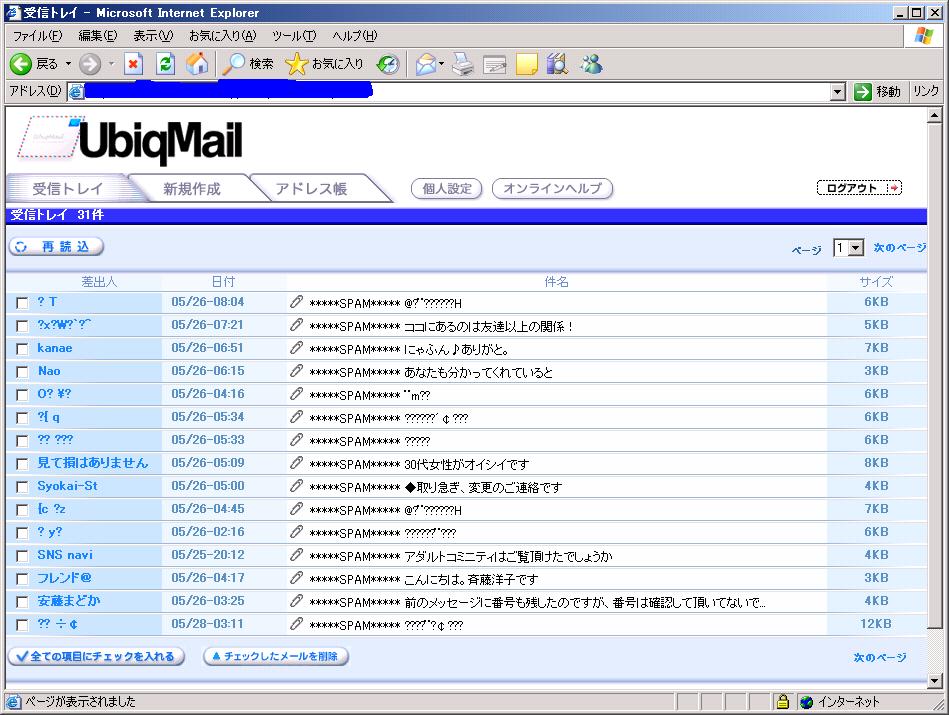
Task: Open the Mail envelope toolbar icon
Action: click(426, 64)
